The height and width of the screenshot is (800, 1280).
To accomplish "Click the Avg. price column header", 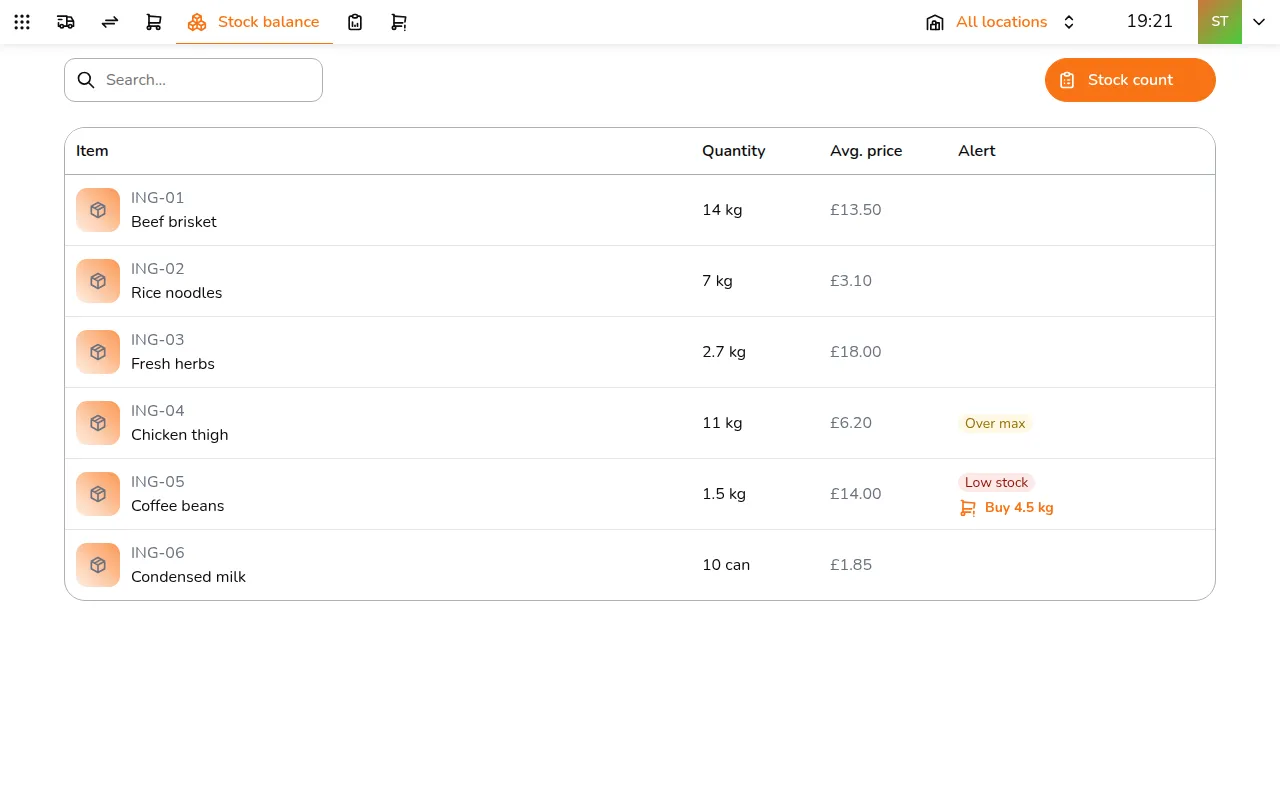I will 866,151.
